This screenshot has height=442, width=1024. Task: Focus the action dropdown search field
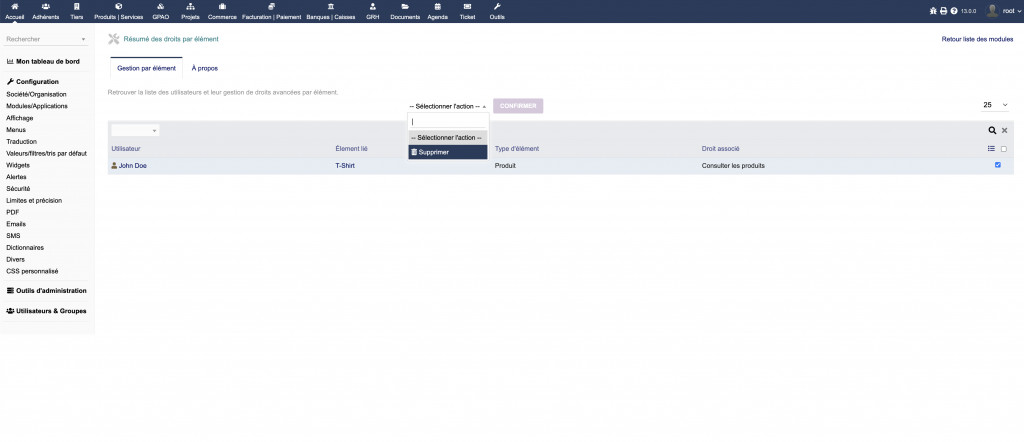tap(448, 121)
